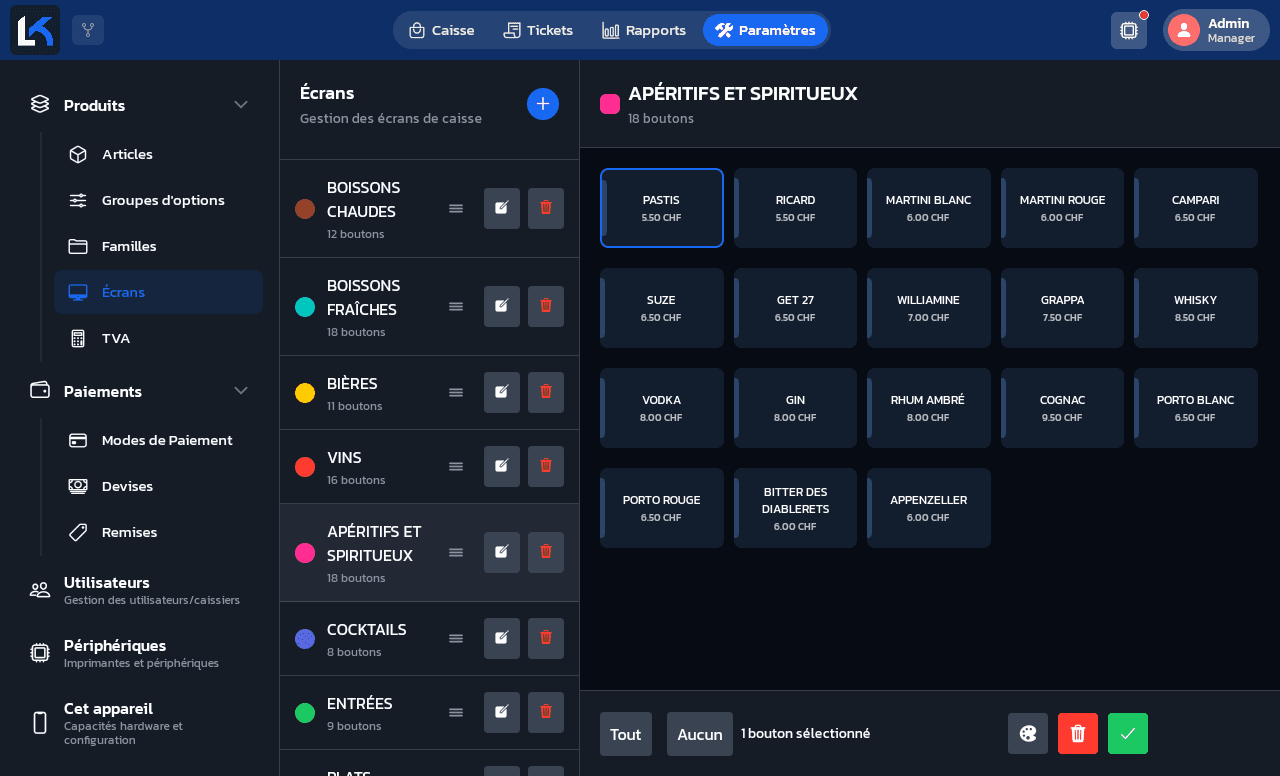Open the Admin Manager profile
The height and width of the screenshot is (776, 1280).
[1216, 30]
